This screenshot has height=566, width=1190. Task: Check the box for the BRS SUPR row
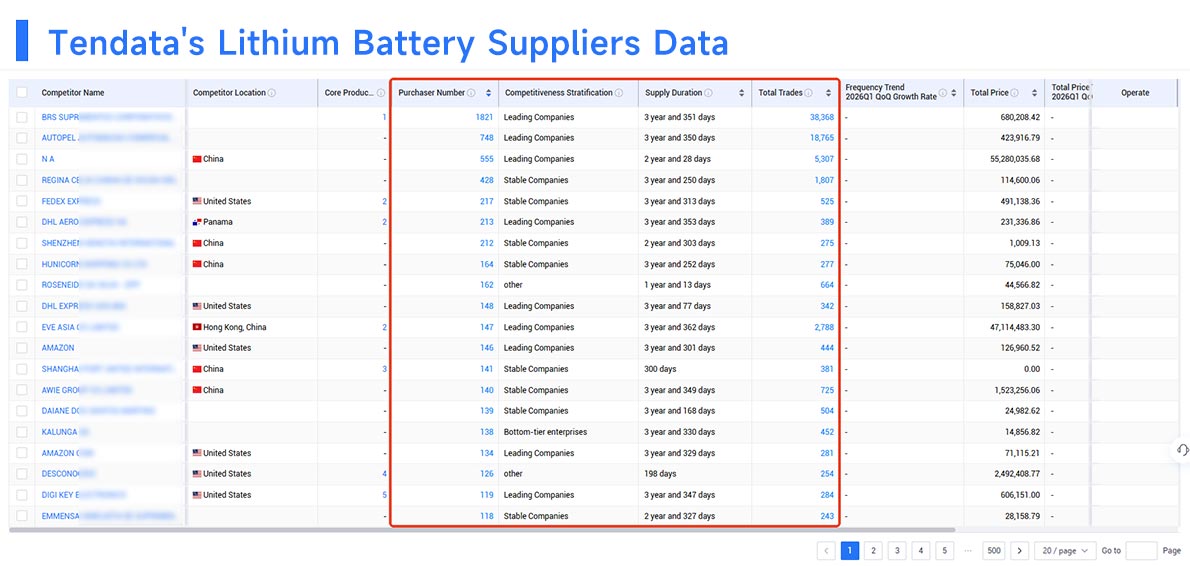click(22, 118)
